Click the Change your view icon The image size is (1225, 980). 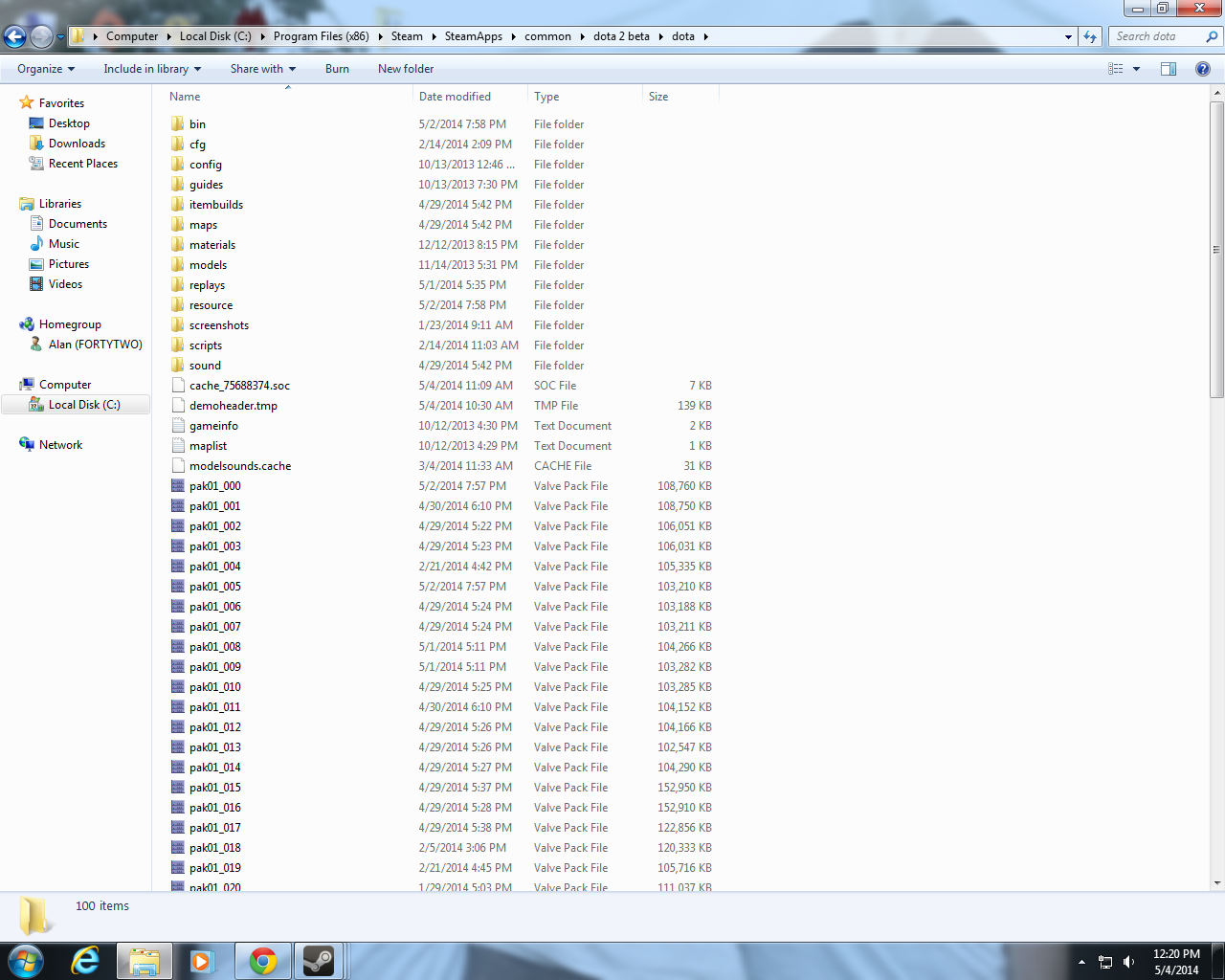[x=1116, y=69]
